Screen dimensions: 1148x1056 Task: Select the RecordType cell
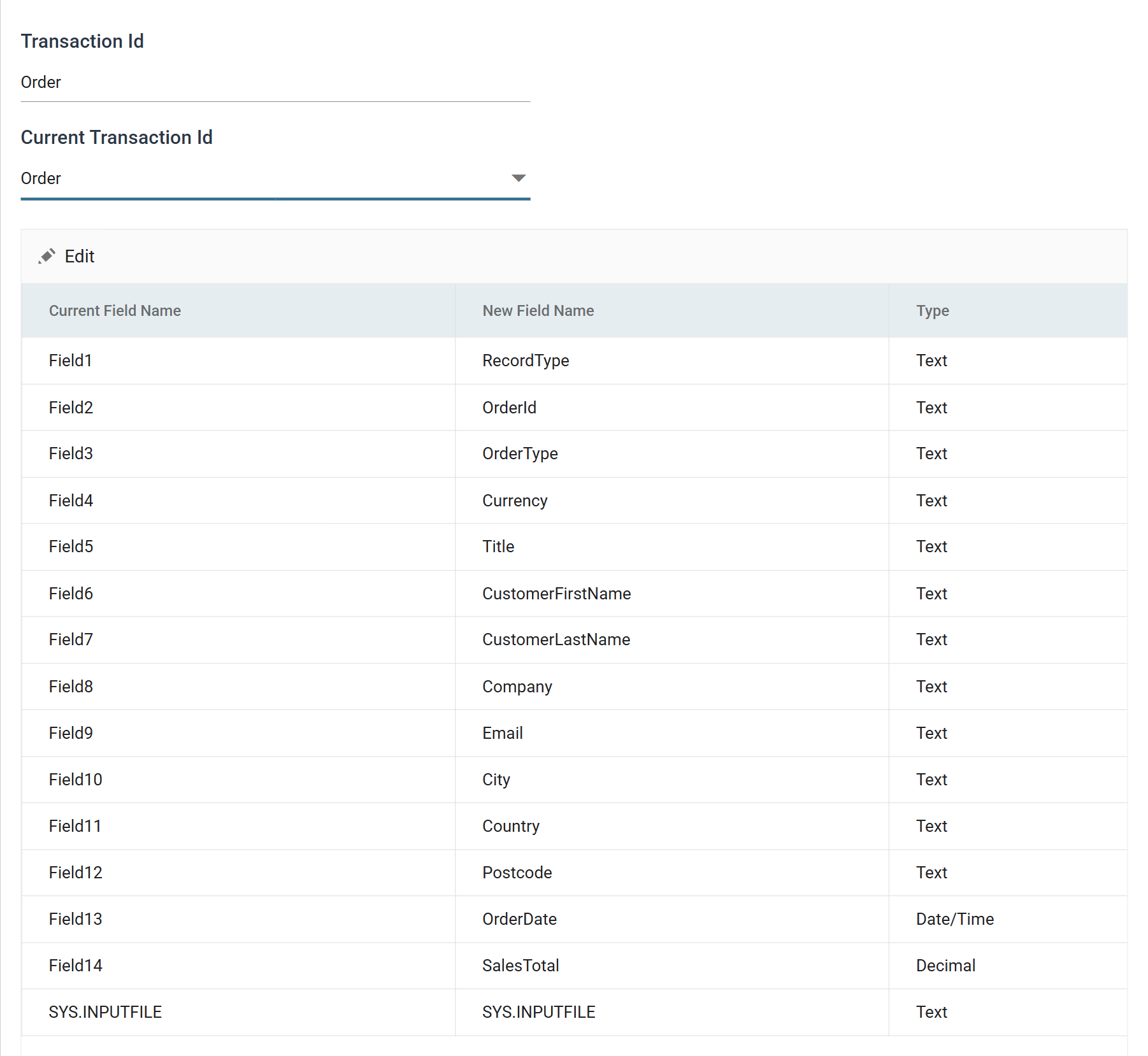(x=672, y=360)
